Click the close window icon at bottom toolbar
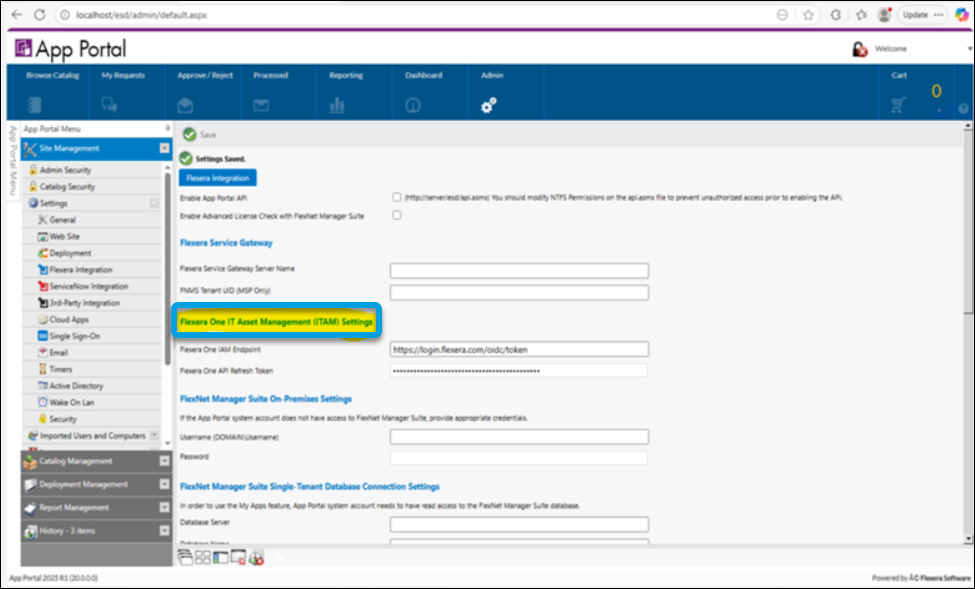The height and width of the screenshot is (589, 975). click(238, 557)
